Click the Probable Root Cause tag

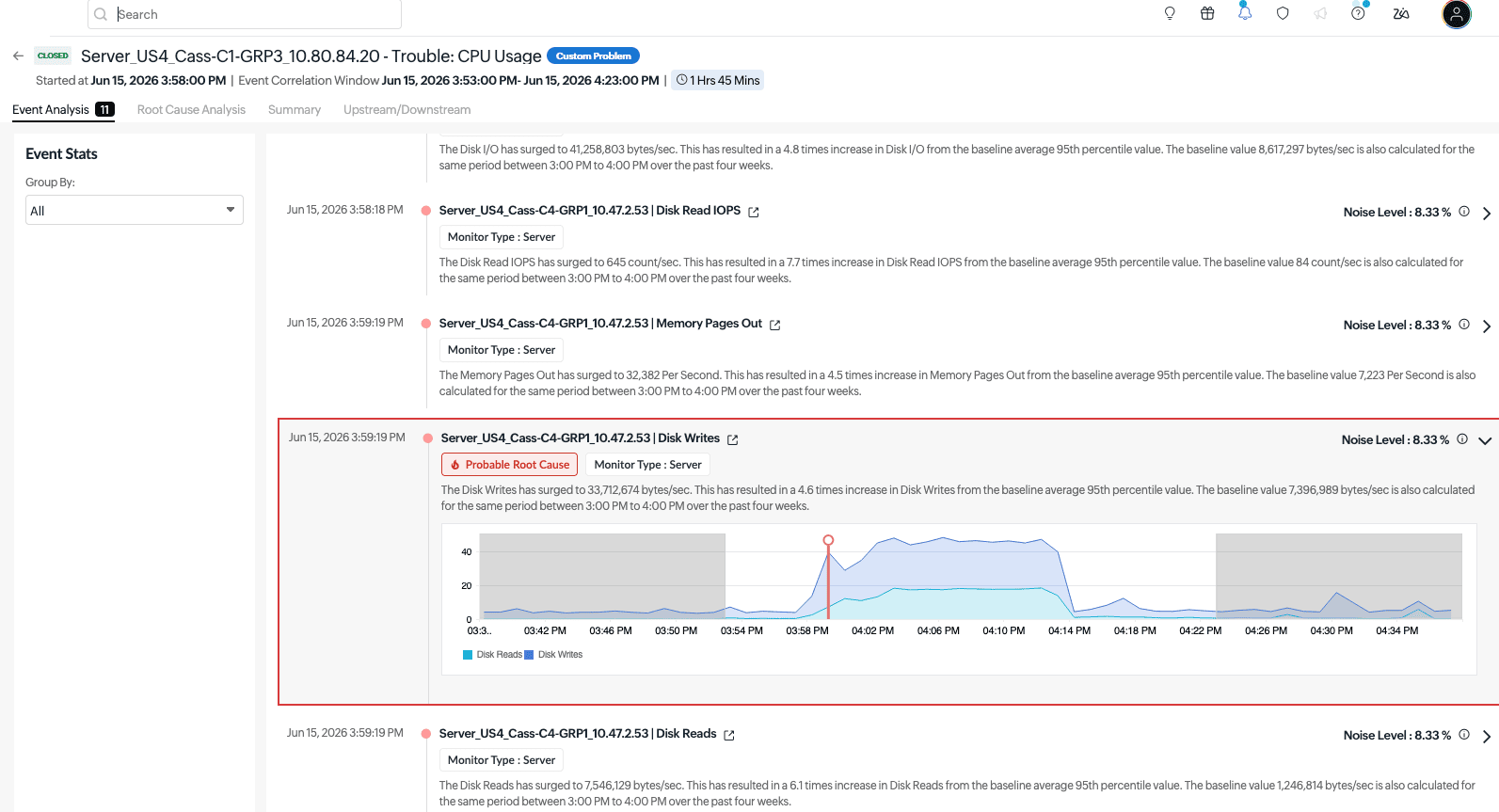509,464
